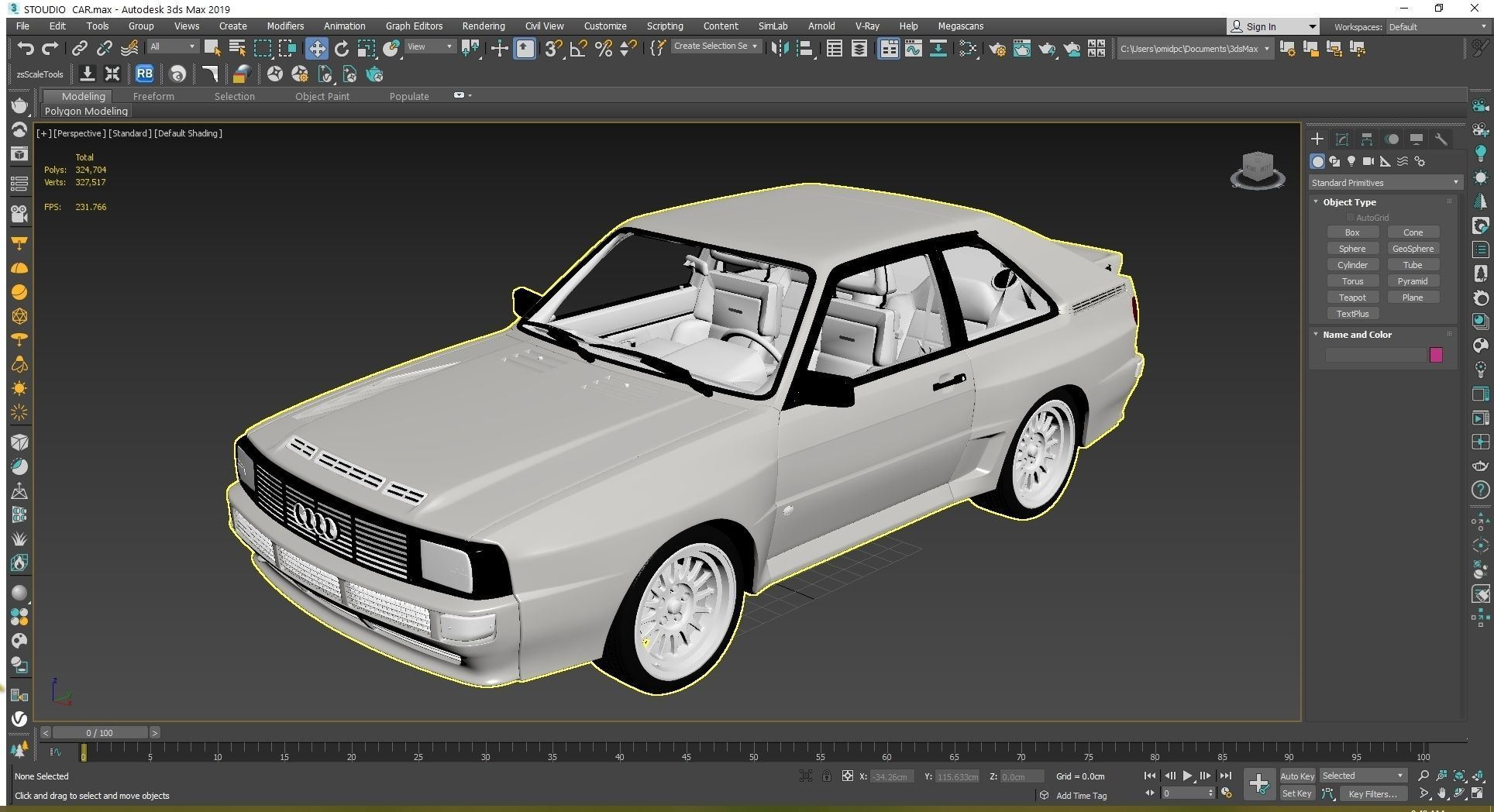Click the GeoSphere primitive button
This screenshot has width=1494, height=812.
pyautogui.click(x=1413, y=249)
